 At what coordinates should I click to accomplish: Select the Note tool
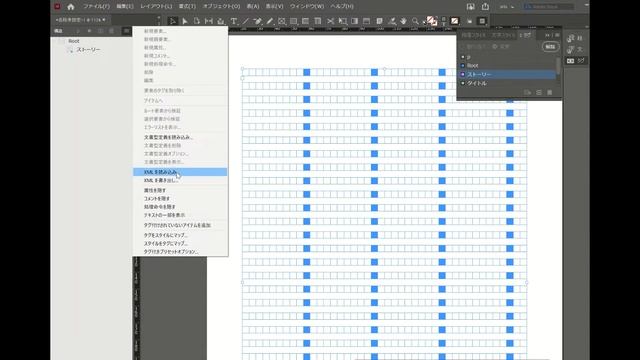tap(379, 21)
